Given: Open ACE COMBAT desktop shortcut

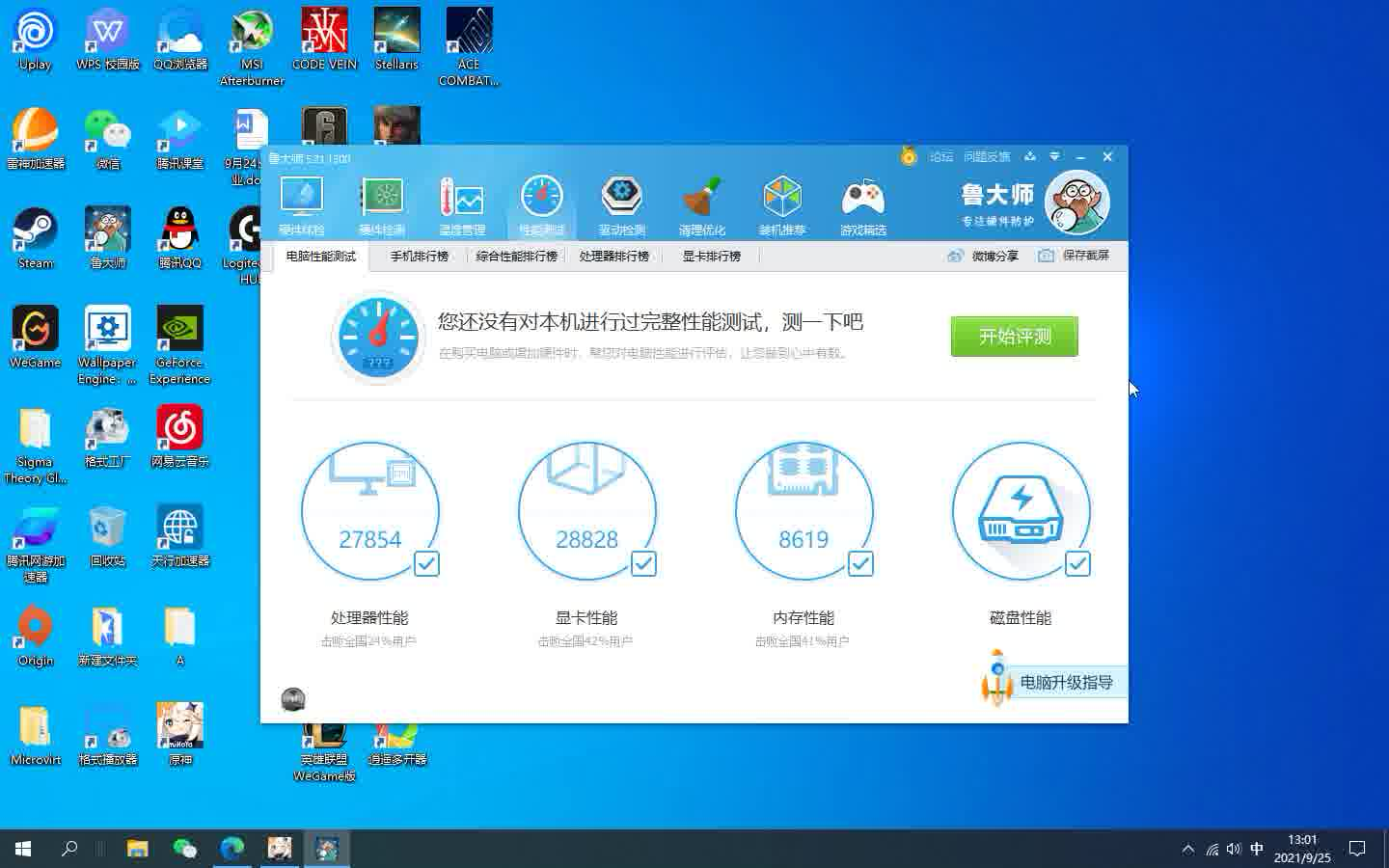Looking at the screenshot, I should [469, 47].
